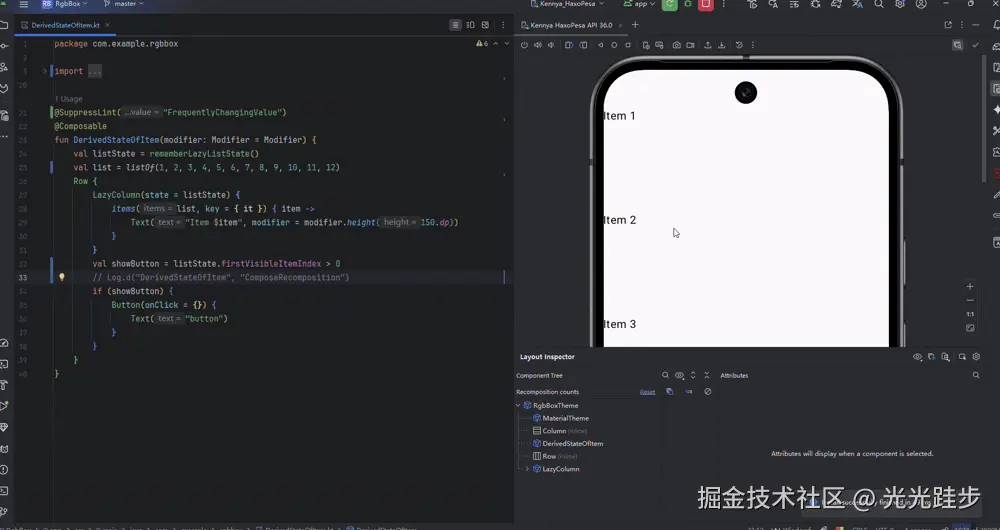This screenshot has height=530, width=1000.
Task: Expand the folded import block
Action: pyautogui.click(x=45, y=71)
